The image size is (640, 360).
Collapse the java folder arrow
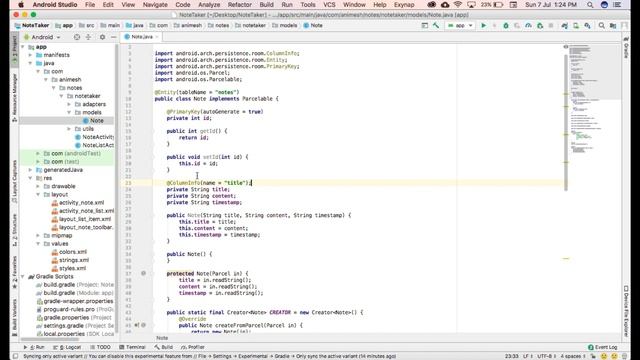(x=30, y=63)
